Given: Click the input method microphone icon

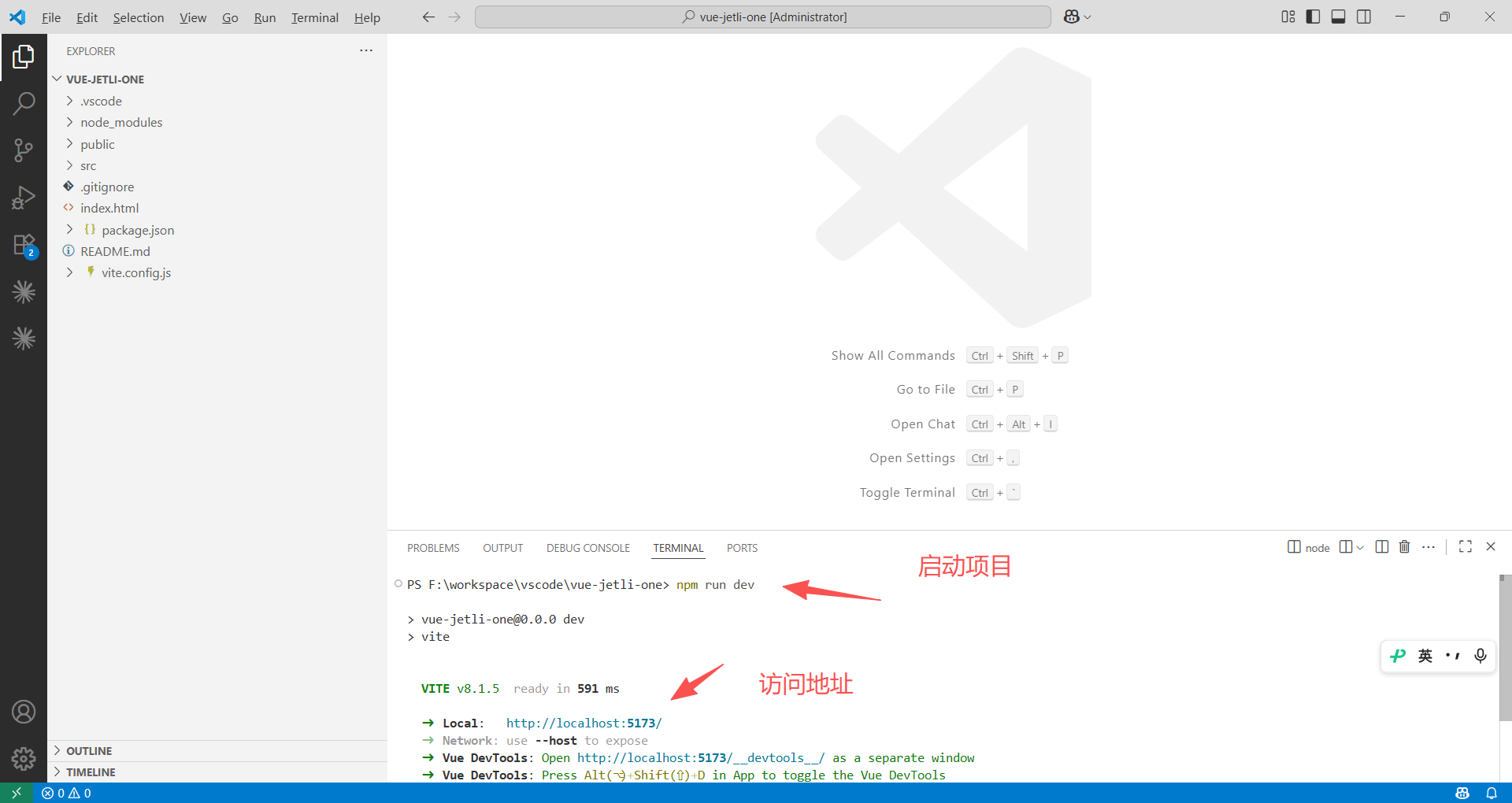Looking at the screenshot, I should tap(1480, 656).
